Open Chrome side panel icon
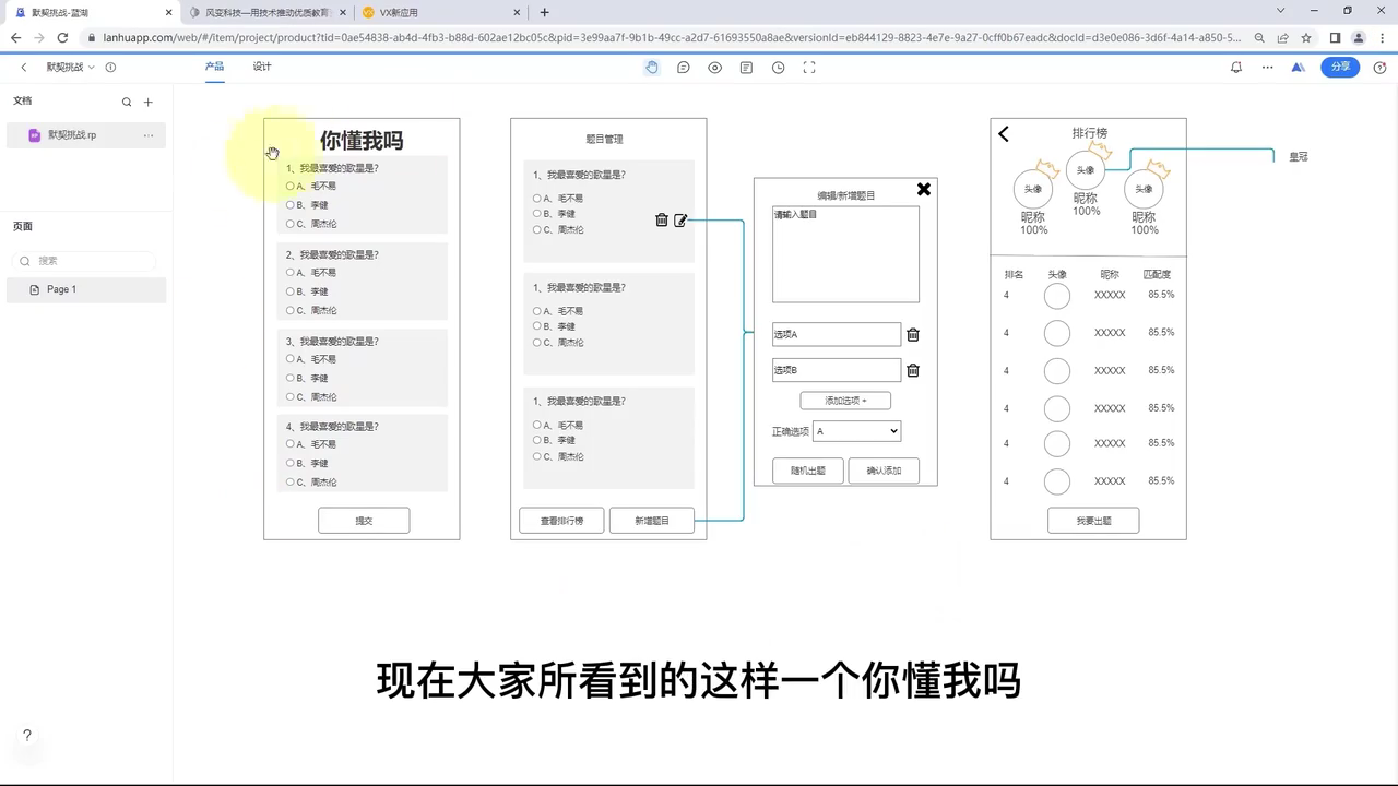1398x786 pixels. coord(1334,38)
